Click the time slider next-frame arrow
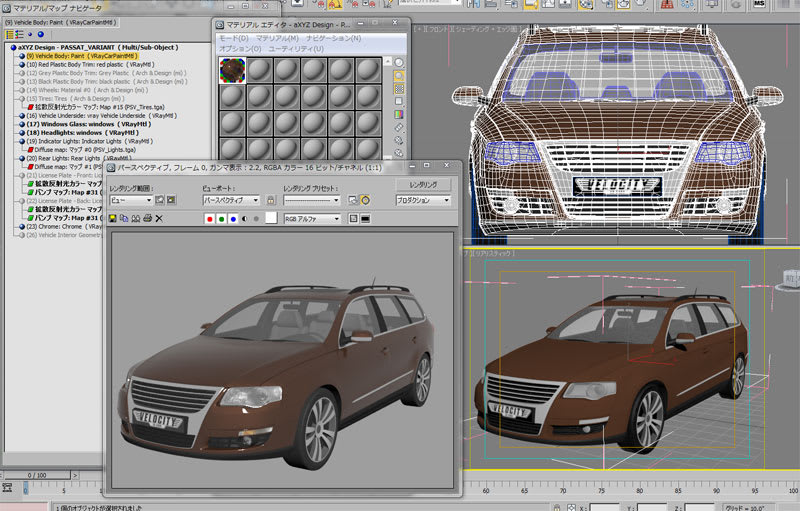Screen dimensions: 800x511 (75, 475)
